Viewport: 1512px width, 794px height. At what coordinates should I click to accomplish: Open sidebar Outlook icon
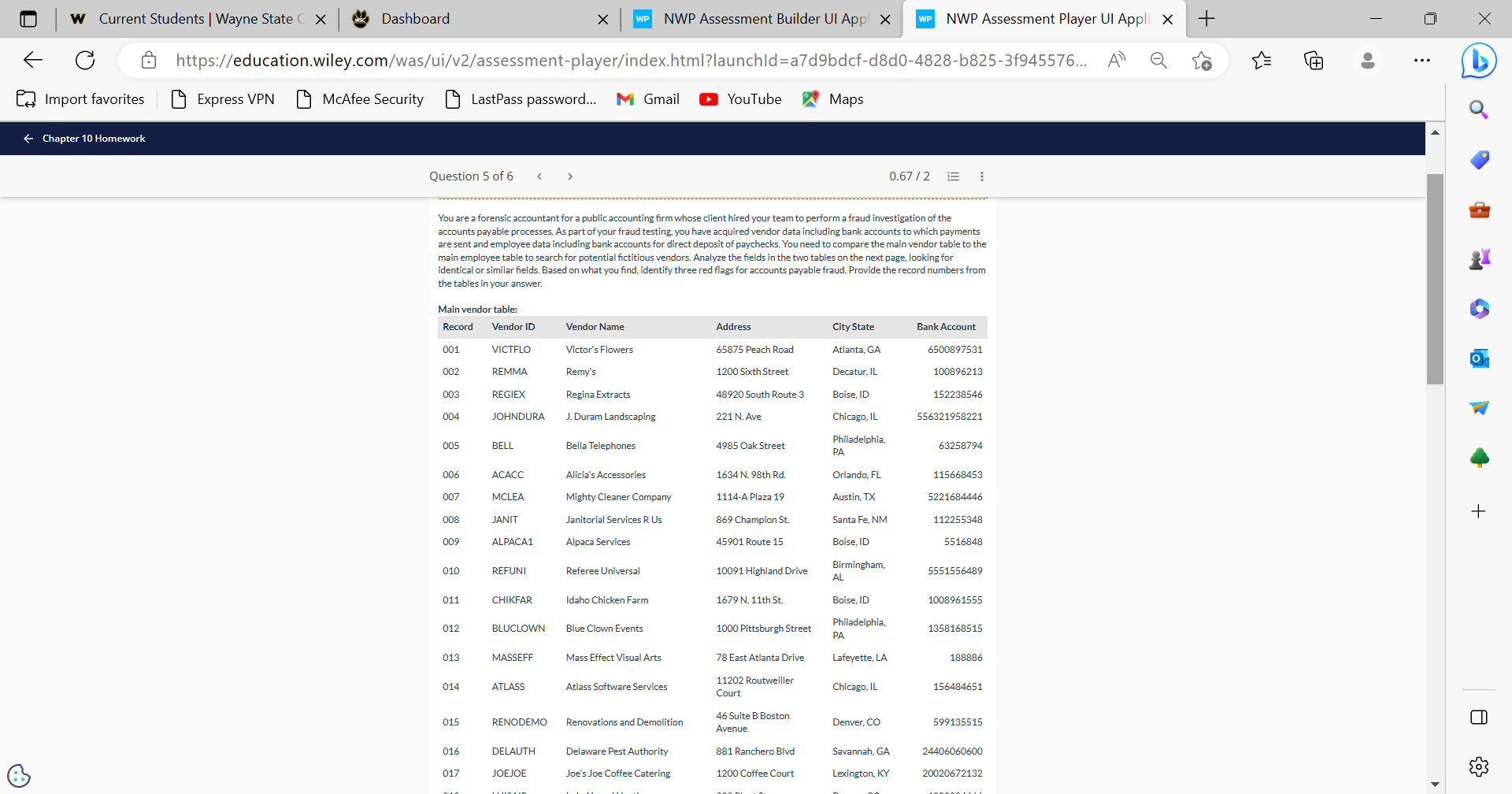pyautogui.click(x=1479, y=358)
